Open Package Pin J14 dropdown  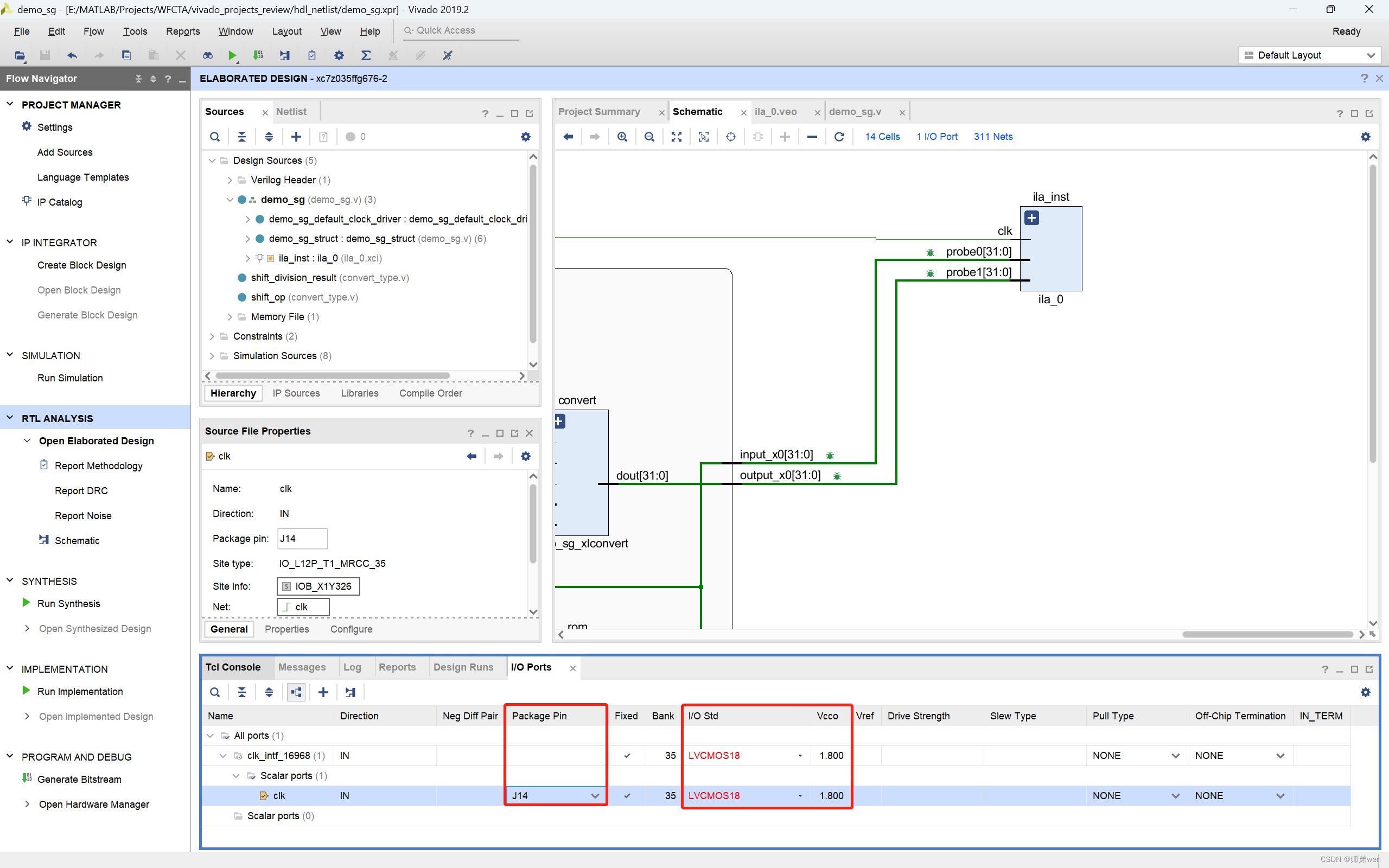tap(595, 796)
